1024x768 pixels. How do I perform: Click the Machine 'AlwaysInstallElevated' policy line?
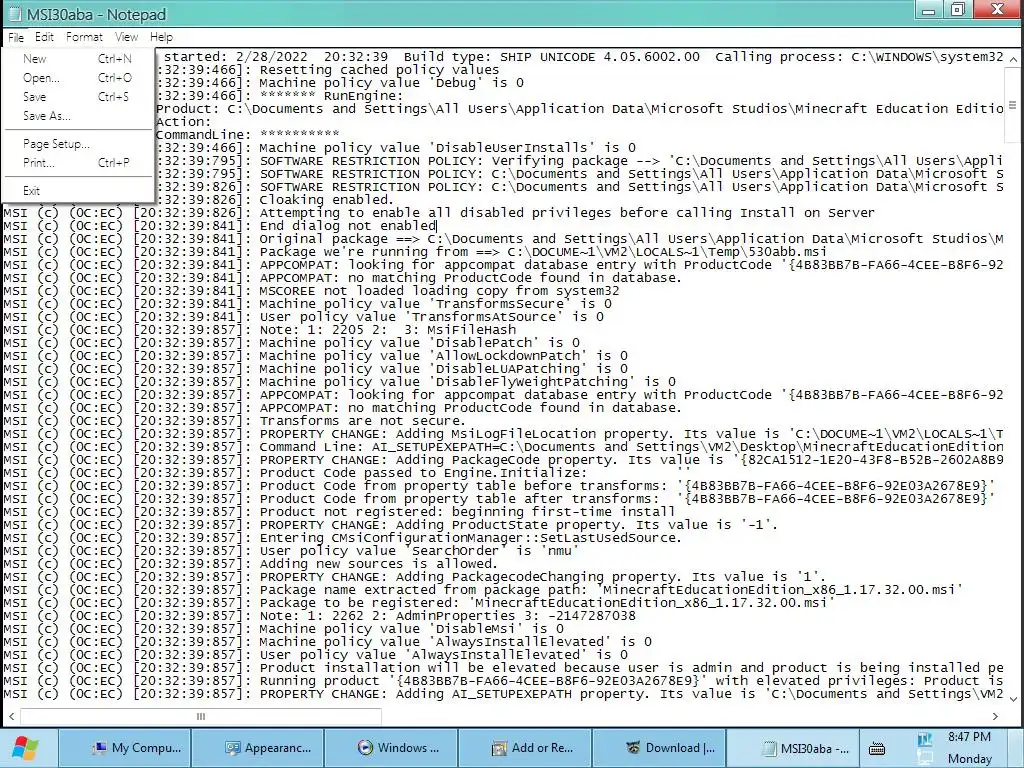(455, 643)
